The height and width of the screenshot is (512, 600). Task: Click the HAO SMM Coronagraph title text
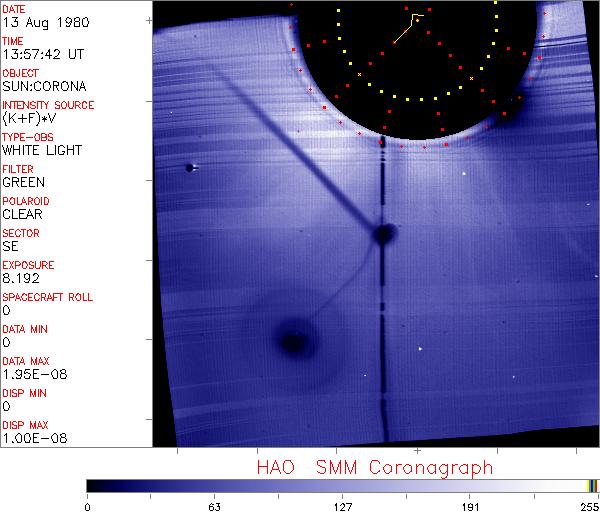pos(374,467)
